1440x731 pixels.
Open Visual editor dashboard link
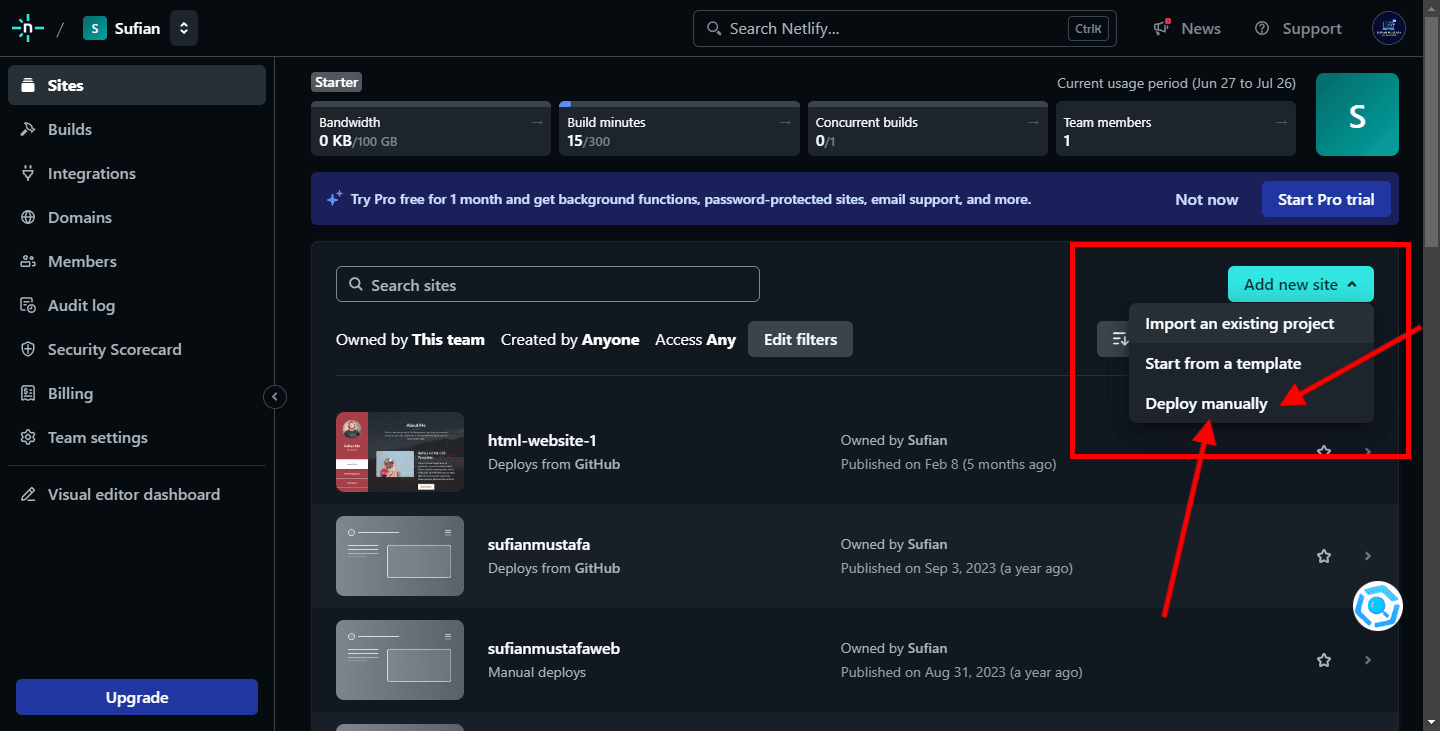click(137, 494)
